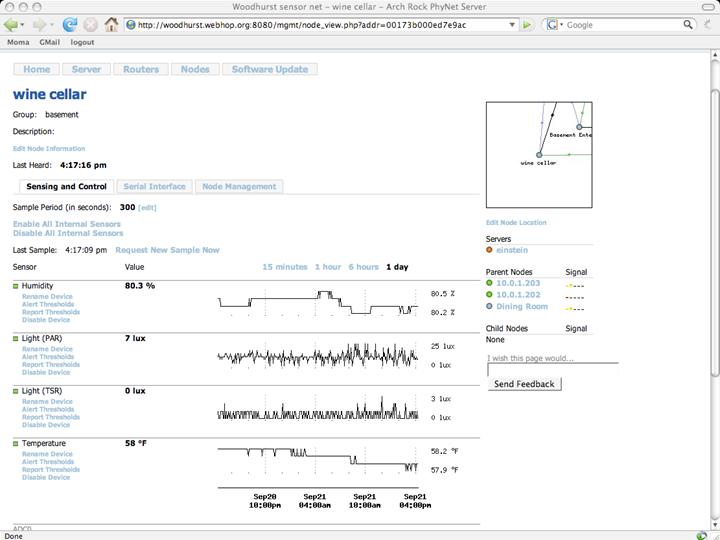Click the Request New Sample Now link

(167, 250)
